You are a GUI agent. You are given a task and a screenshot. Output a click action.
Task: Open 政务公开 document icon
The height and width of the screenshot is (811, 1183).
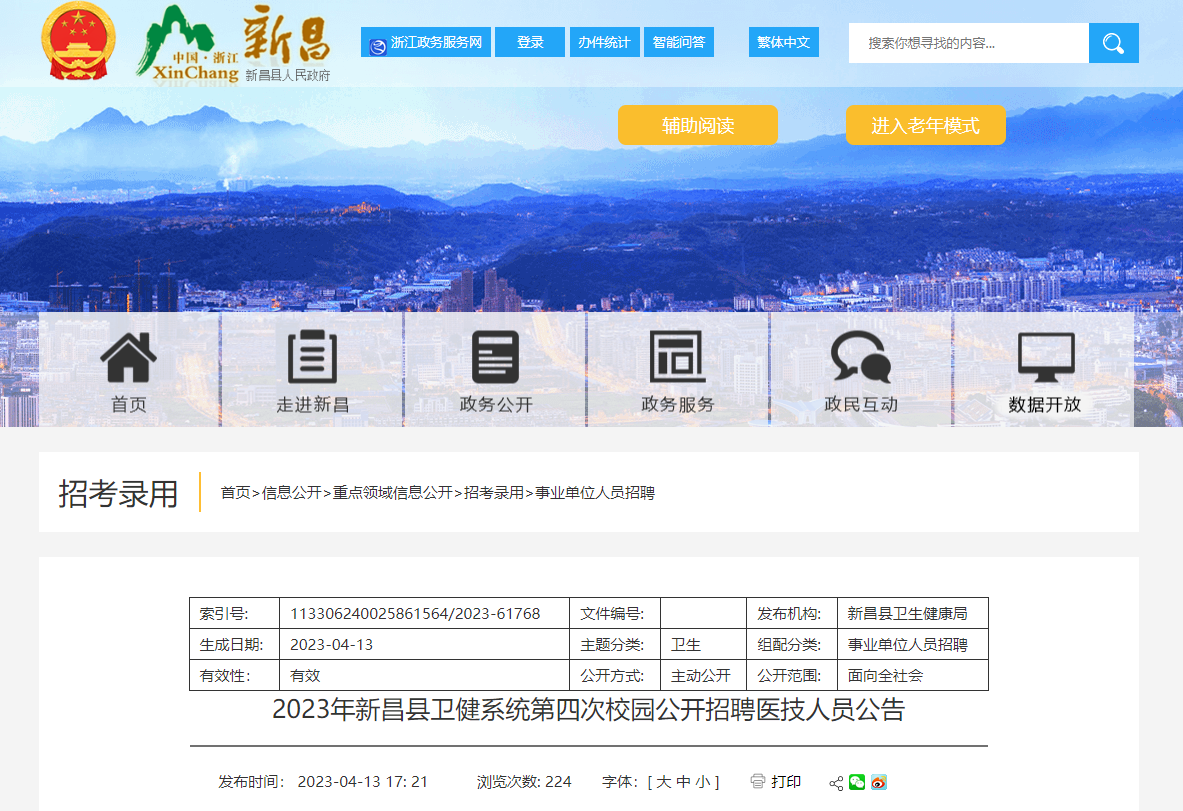[x=495, y=358]
